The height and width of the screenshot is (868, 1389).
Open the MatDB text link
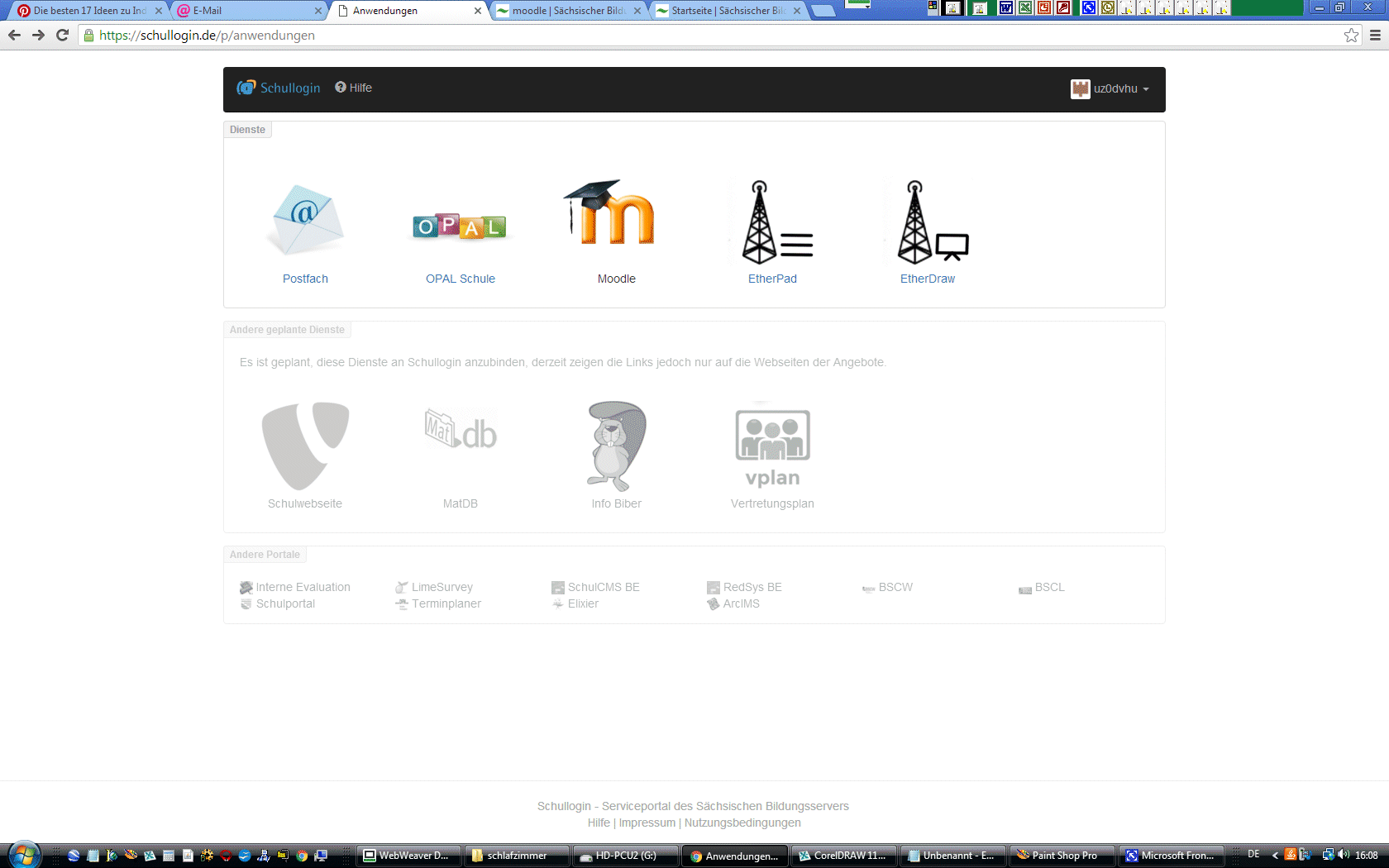461,503
